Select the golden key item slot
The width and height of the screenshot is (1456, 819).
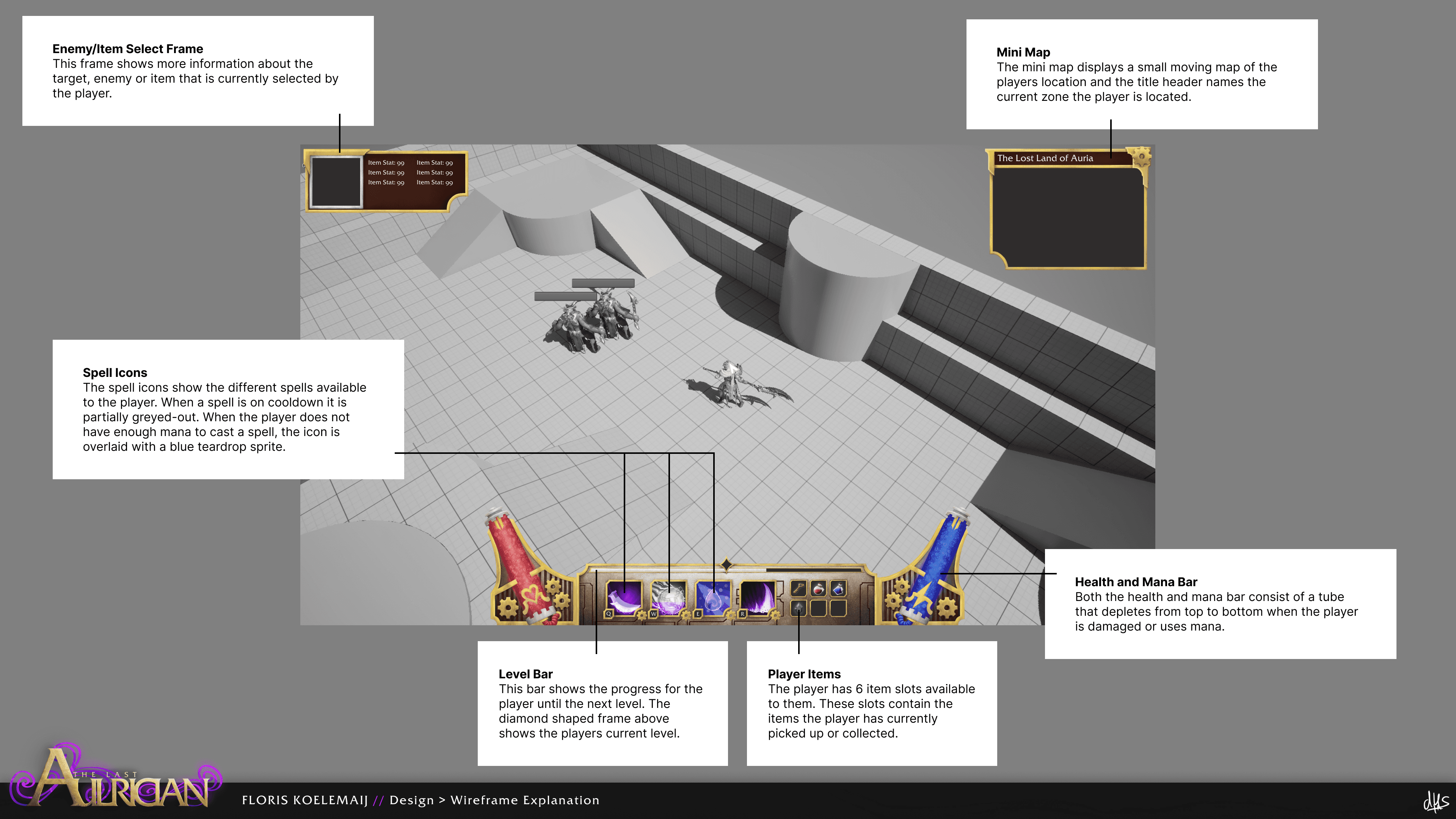click(798, 588)
